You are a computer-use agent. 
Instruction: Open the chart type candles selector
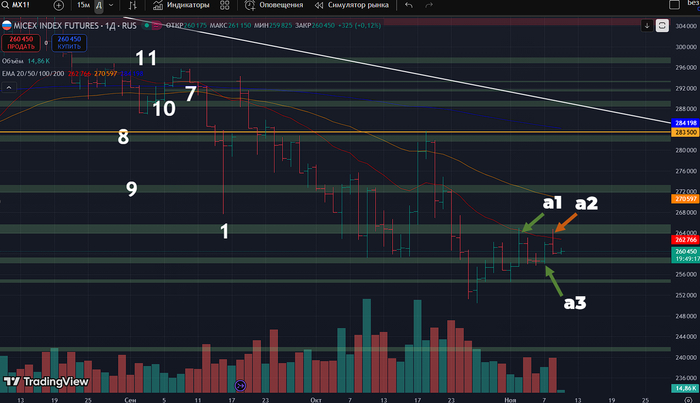[133, 6]
